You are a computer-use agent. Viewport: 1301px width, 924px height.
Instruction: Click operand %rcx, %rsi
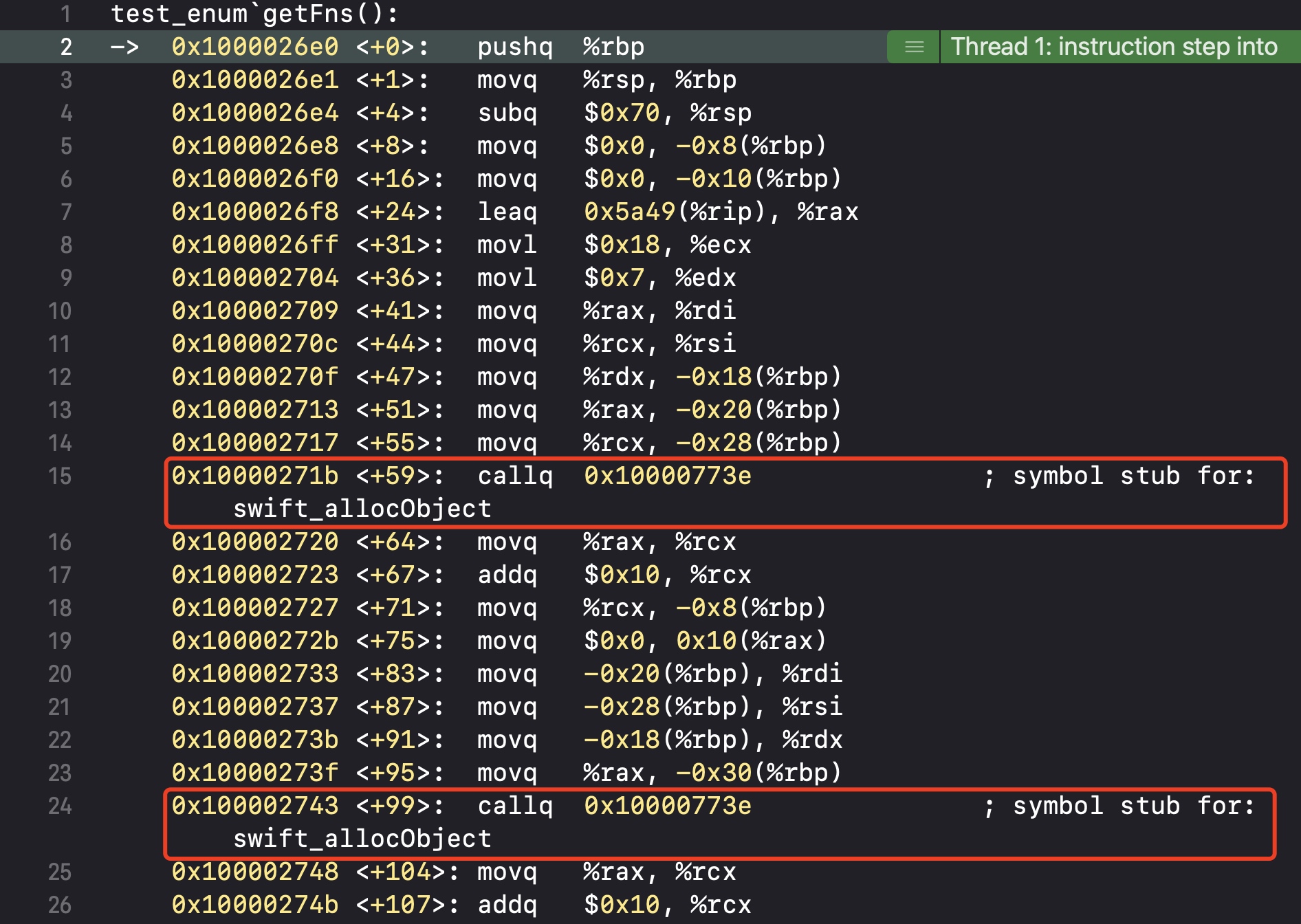coord(660,344)
